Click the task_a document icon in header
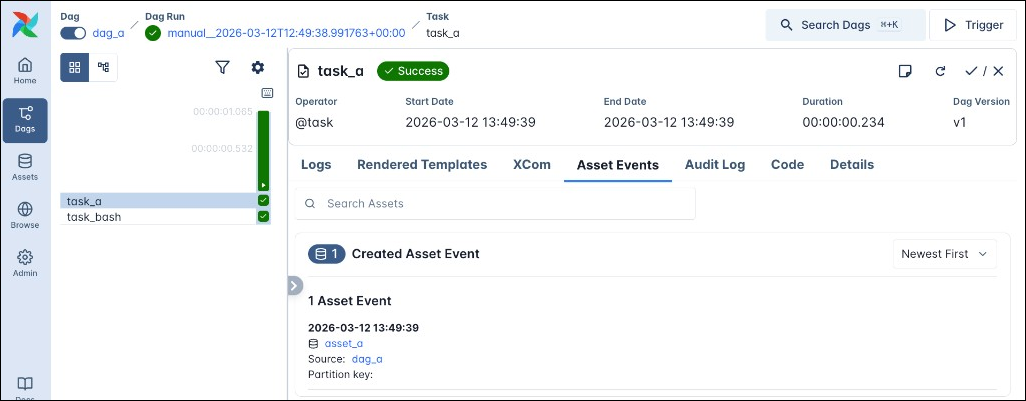This screenshot has width=1026, height=401. click(303, 71)
